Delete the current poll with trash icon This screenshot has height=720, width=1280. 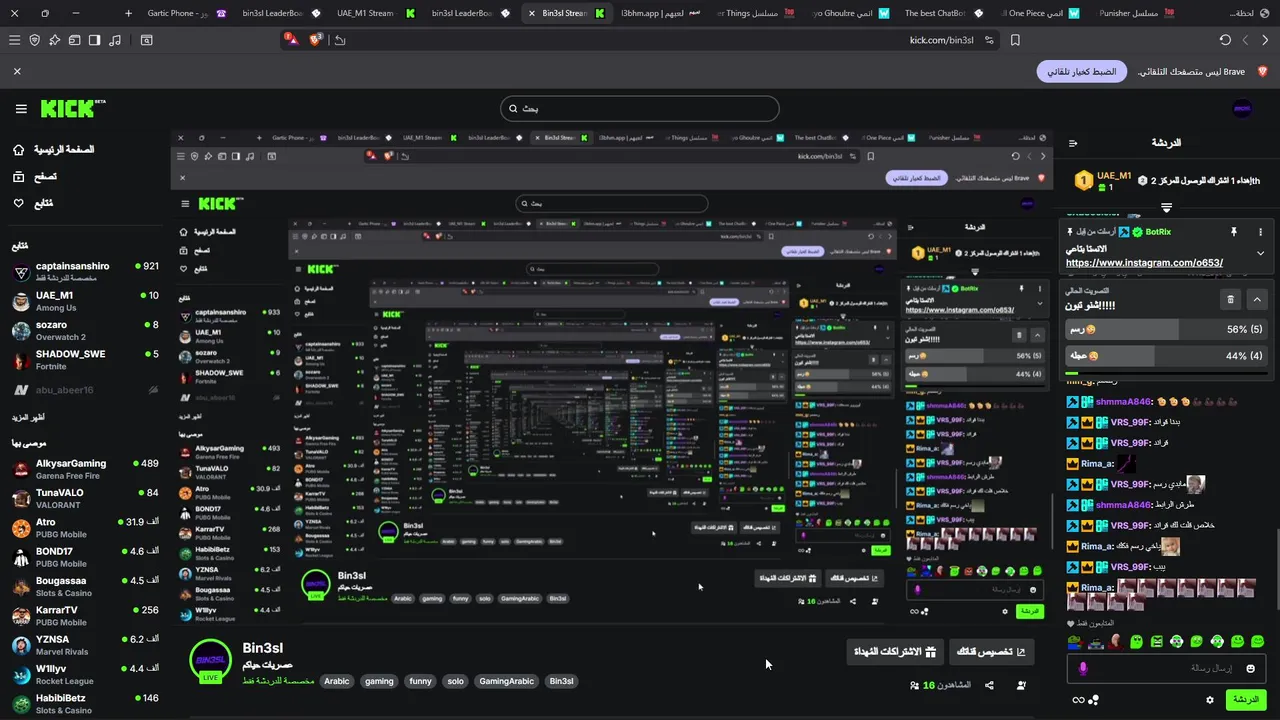[1230, 299]
